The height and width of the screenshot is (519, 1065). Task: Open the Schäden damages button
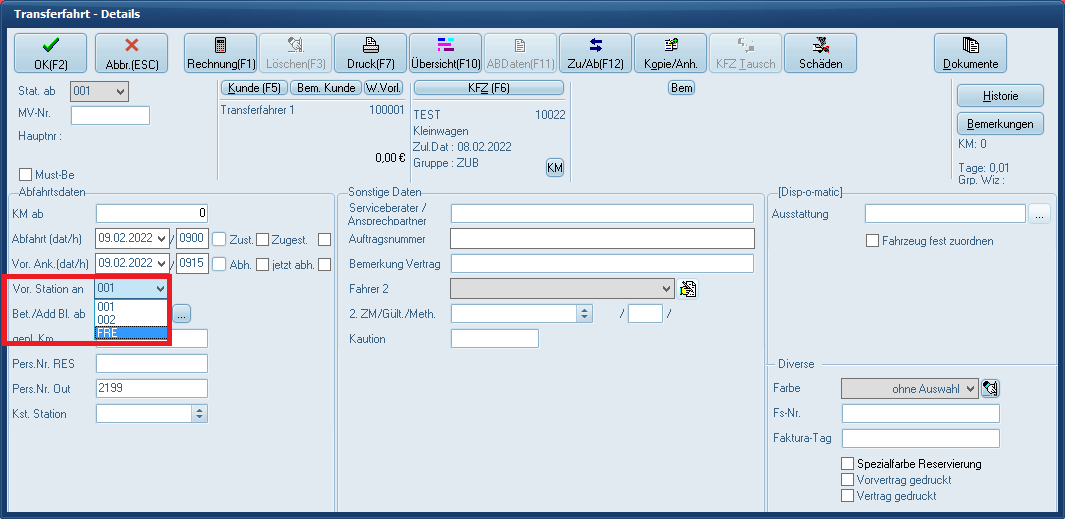tap(820, 53)
